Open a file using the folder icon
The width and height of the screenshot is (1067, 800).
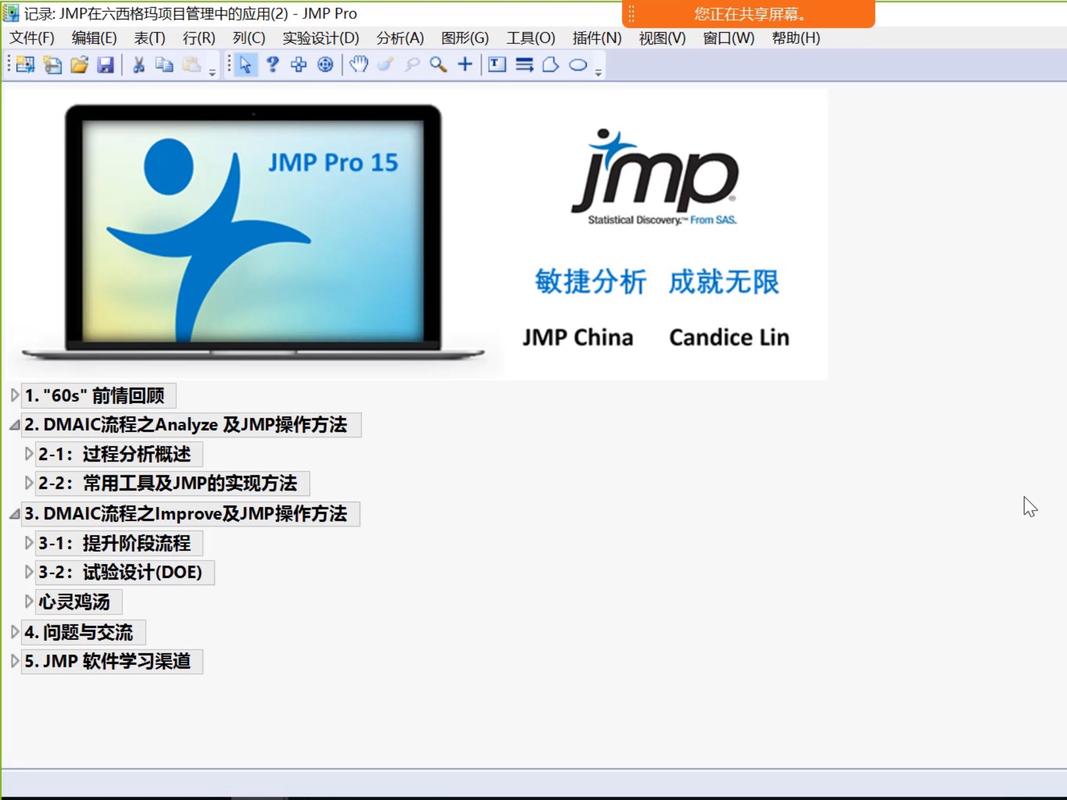(79, 65)
